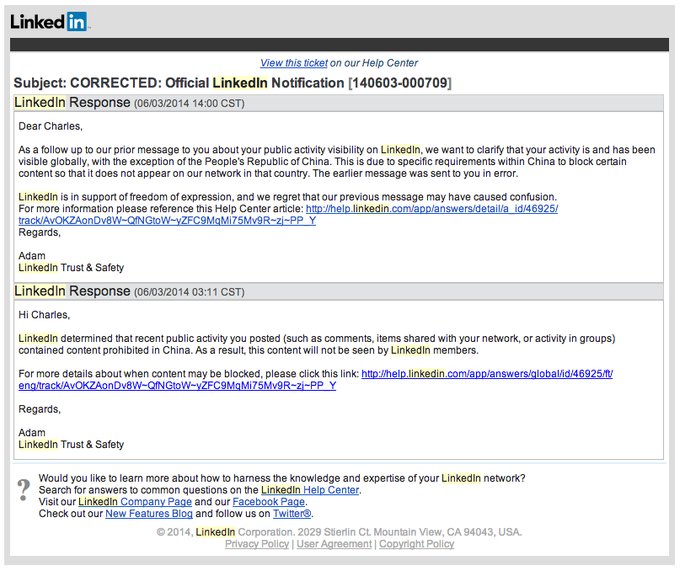Open the LinkedIn Help Center link
Image resolution: width=680 pixels, height=571 pixels.
pyautogui.click(x=310, y=490)
